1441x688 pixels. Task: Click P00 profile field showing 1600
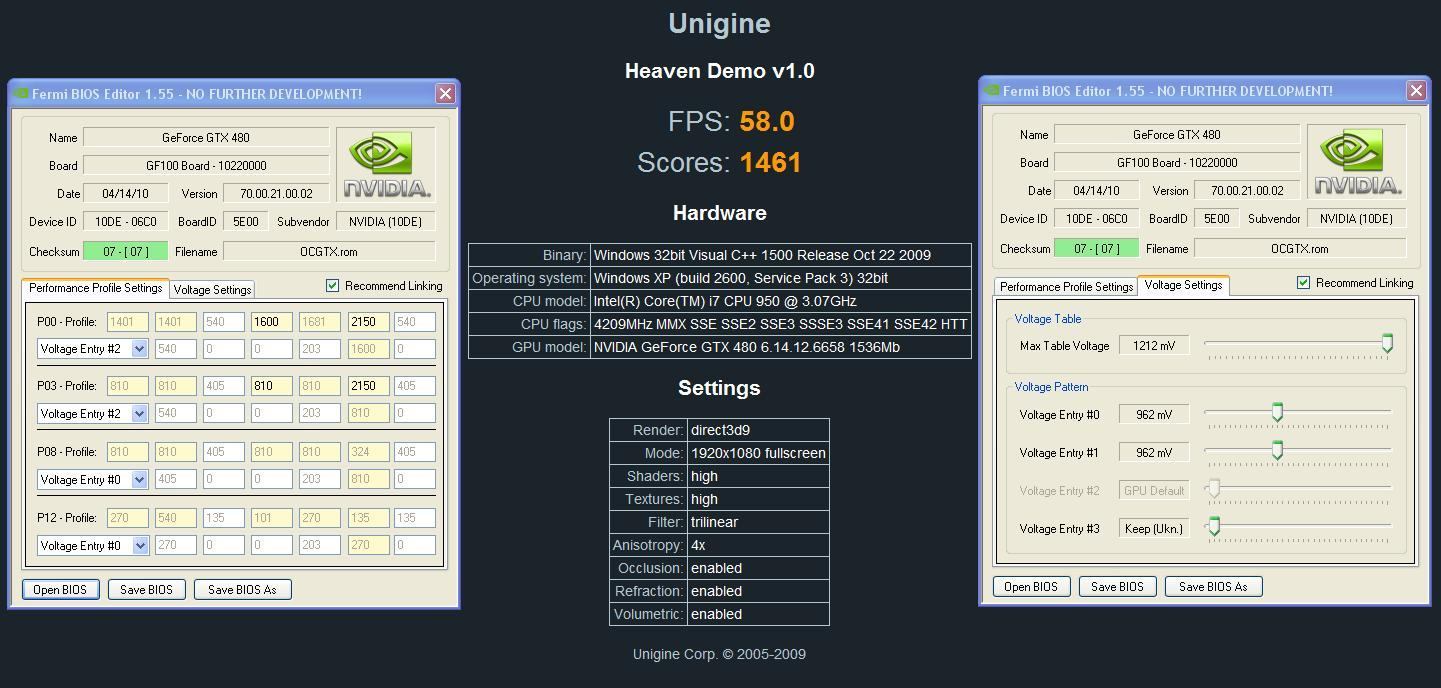[x=272, y=321]
